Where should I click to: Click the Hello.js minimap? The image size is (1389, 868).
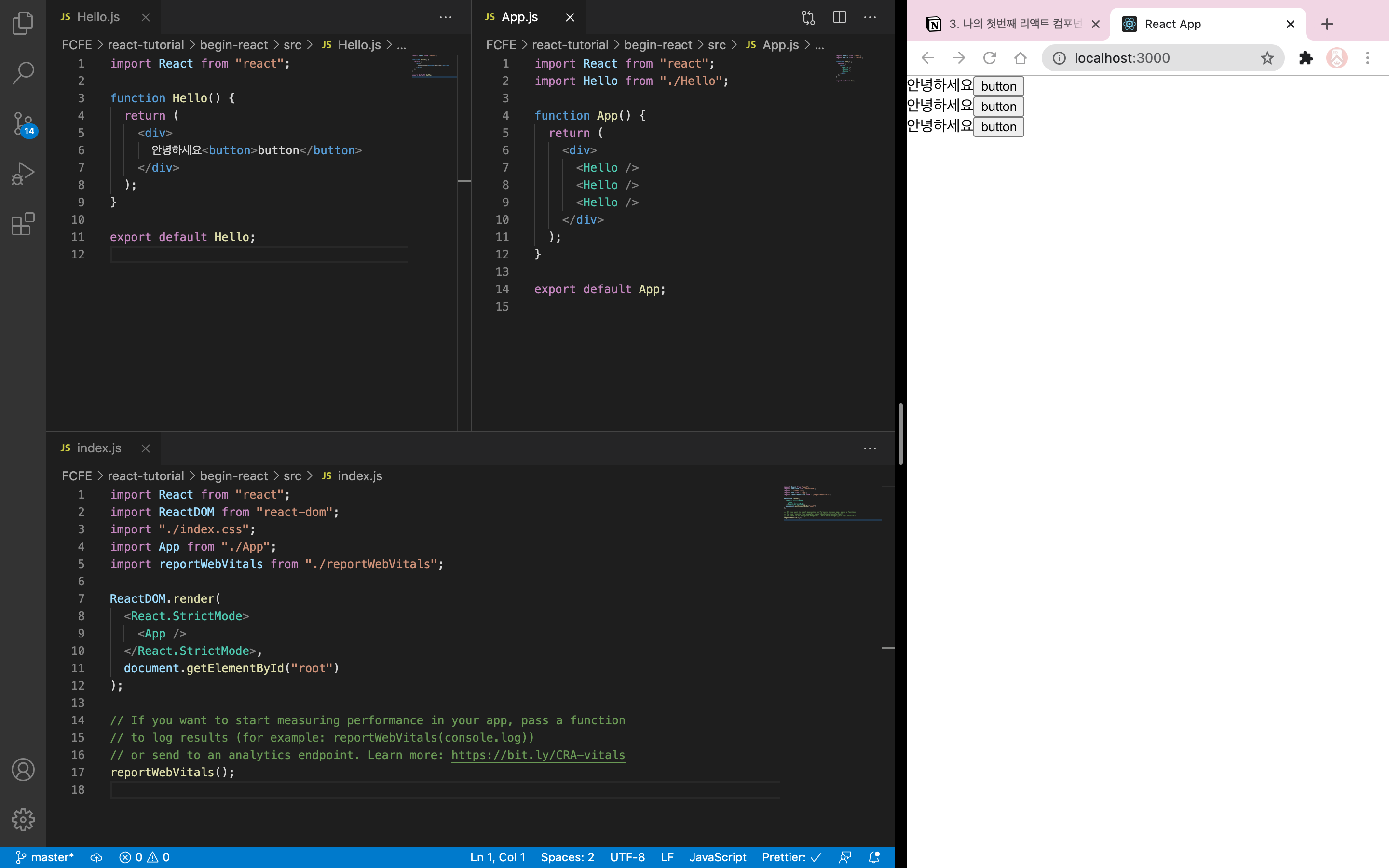(x=434, y=66)
